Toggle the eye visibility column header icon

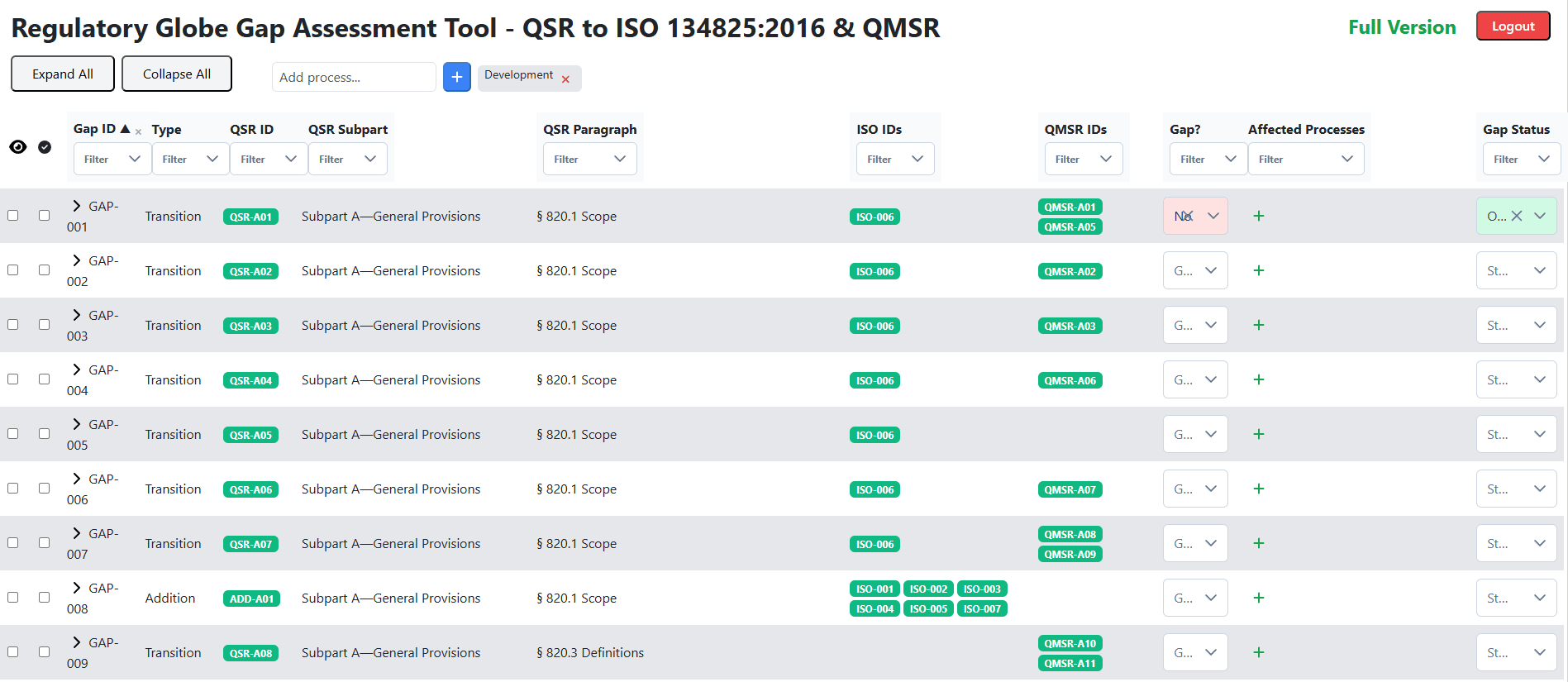pos(18,147)
